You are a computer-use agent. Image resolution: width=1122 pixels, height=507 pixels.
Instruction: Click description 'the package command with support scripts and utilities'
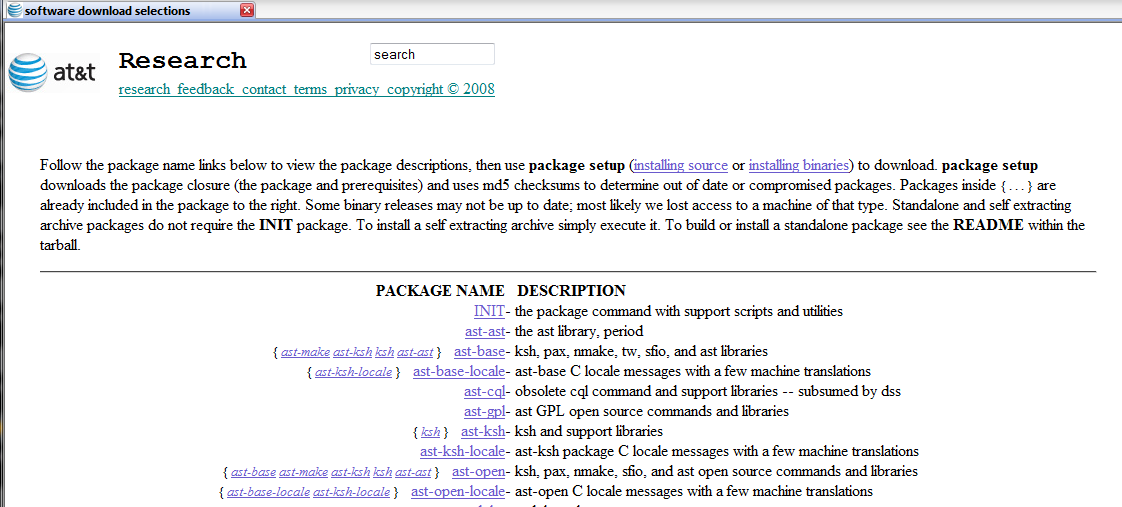pos(678,312)
